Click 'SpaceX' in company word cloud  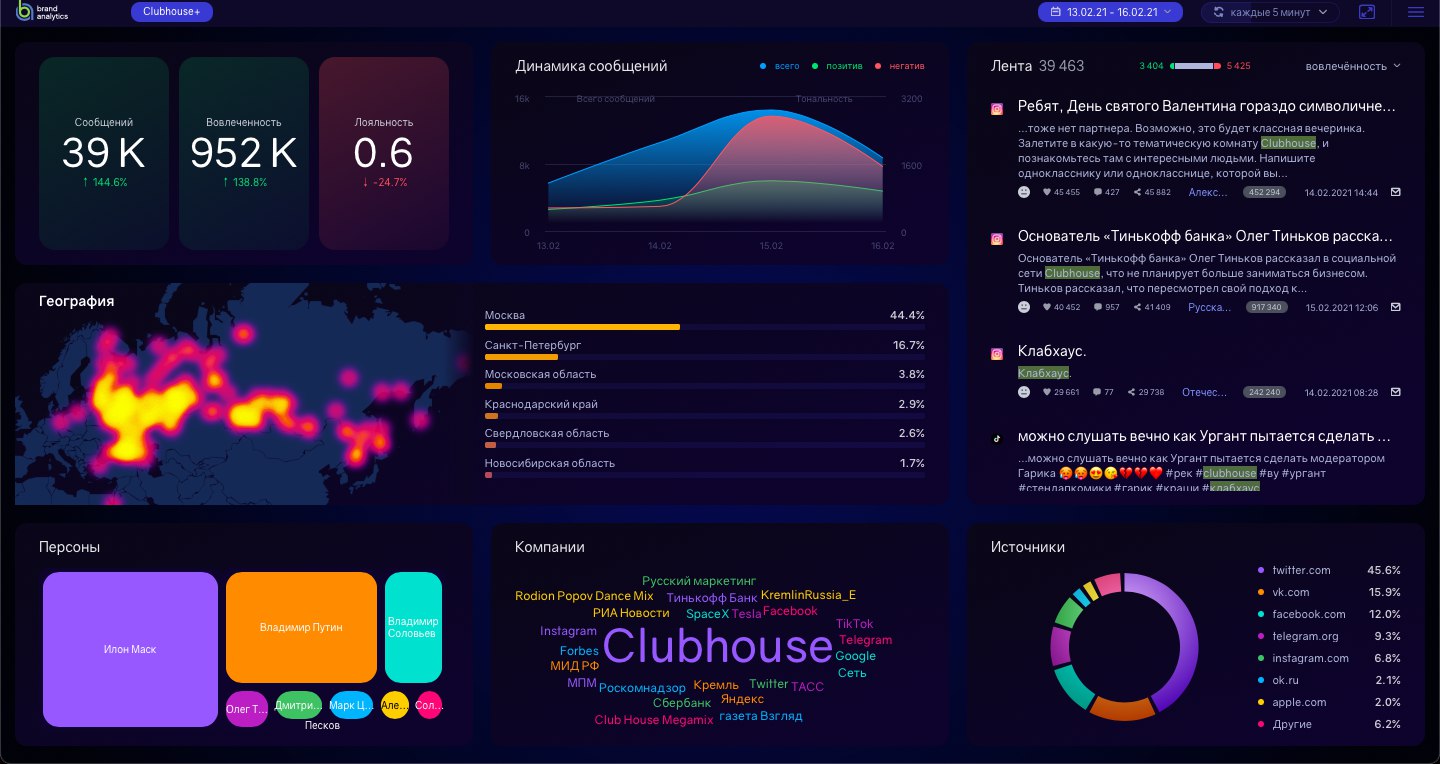pos(707,614)
